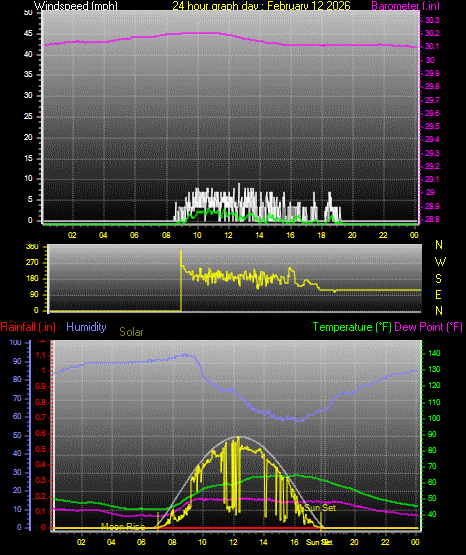Click the 270 degree wind direction tick
The height and width of the screenshot is (555, 466).
[32, 263]
